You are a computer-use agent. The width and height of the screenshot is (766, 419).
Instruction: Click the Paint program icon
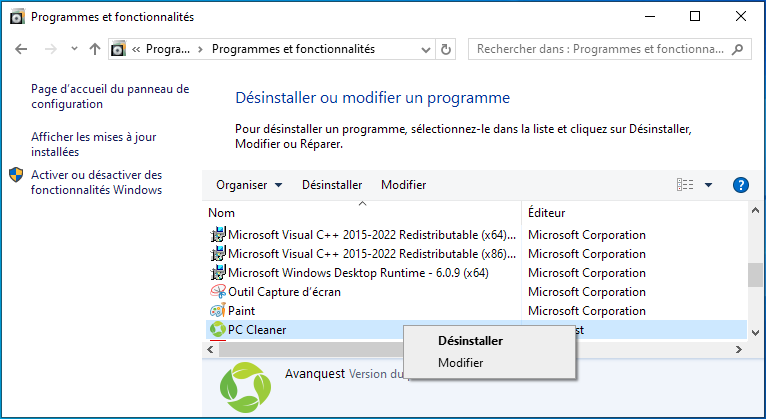(x=218, y=311)
